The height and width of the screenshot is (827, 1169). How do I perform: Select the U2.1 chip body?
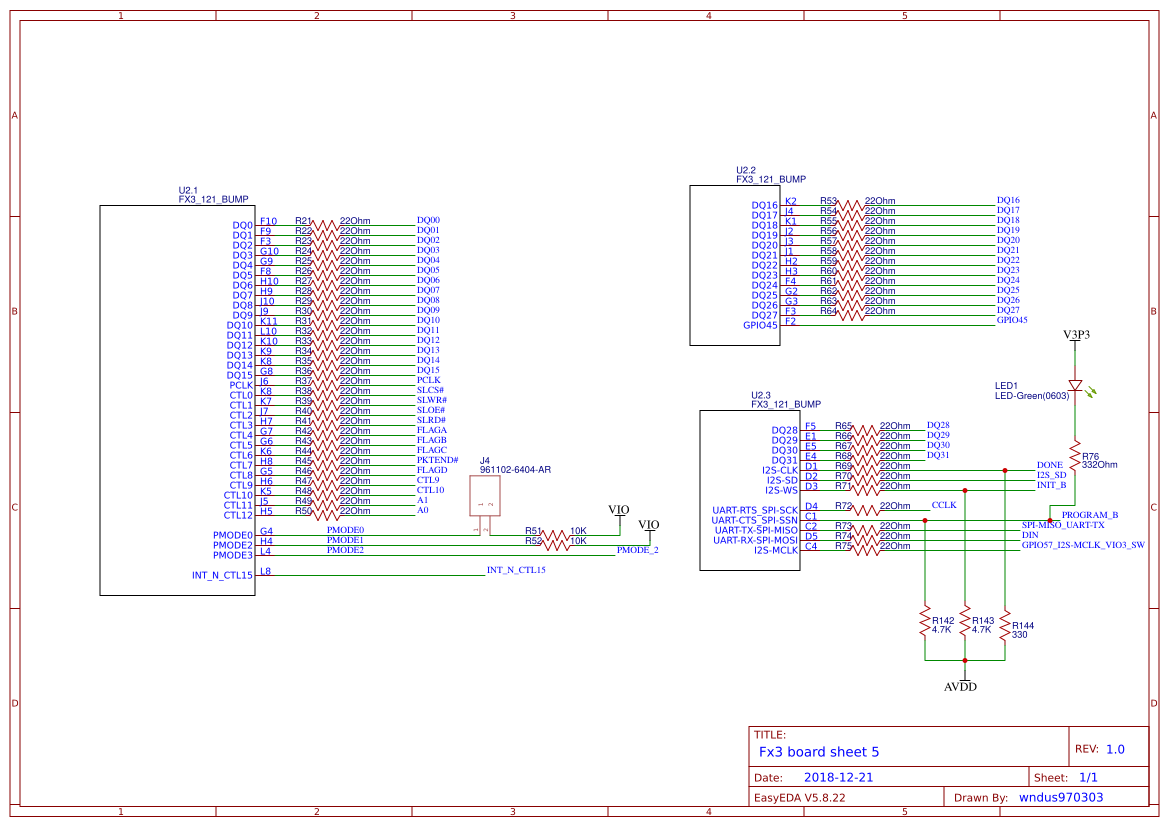click(x=177, y=400)
